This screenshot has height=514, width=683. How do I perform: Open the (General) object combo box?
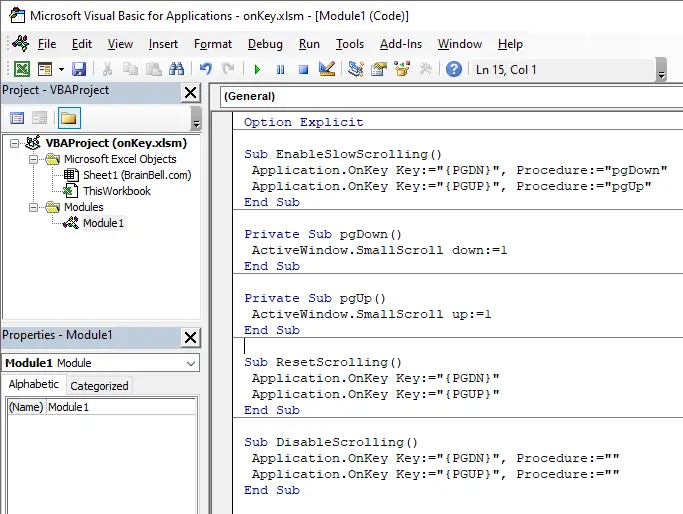(451, 96)
